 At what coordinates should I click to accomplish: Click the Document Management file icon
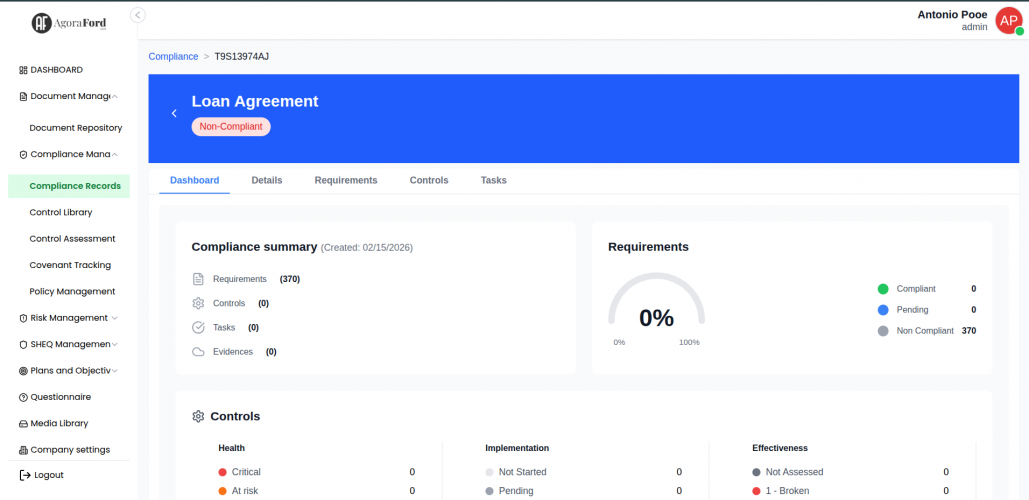[x=23, y=96]
